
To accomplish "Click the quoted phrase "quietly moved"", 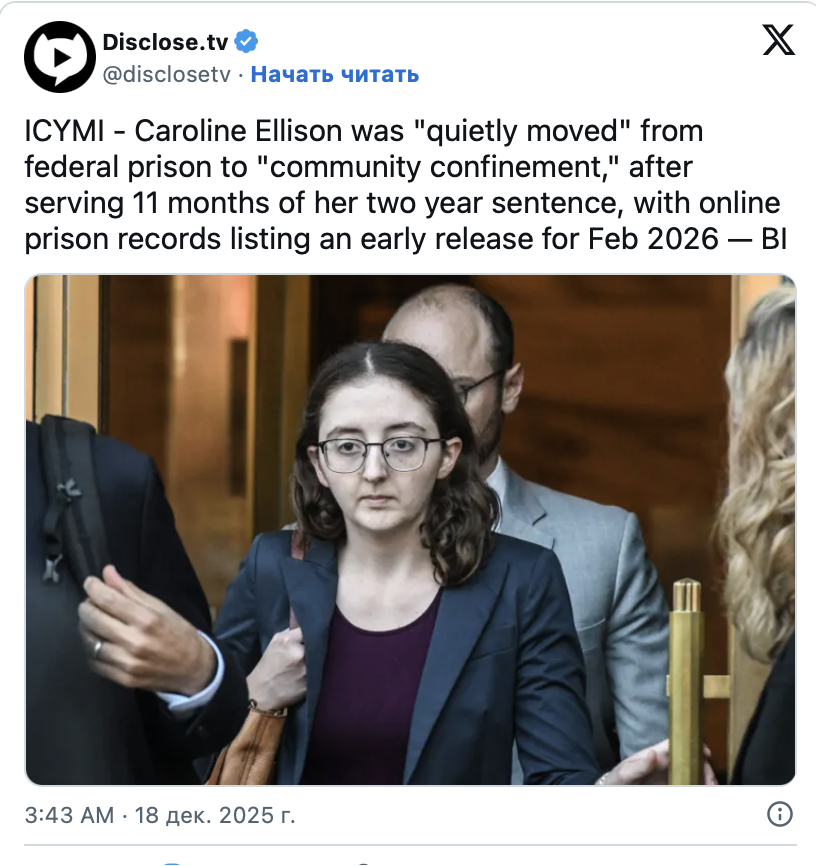I will click(x=522, y=133).
